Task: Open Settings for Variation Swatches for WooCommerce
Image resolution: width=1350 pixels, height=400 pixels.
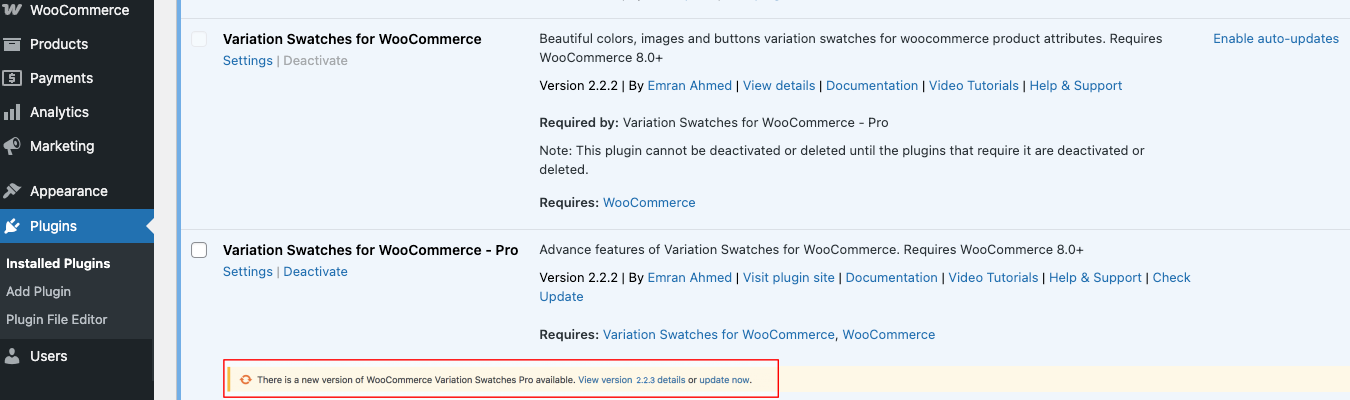Action: tap(247, 61)
